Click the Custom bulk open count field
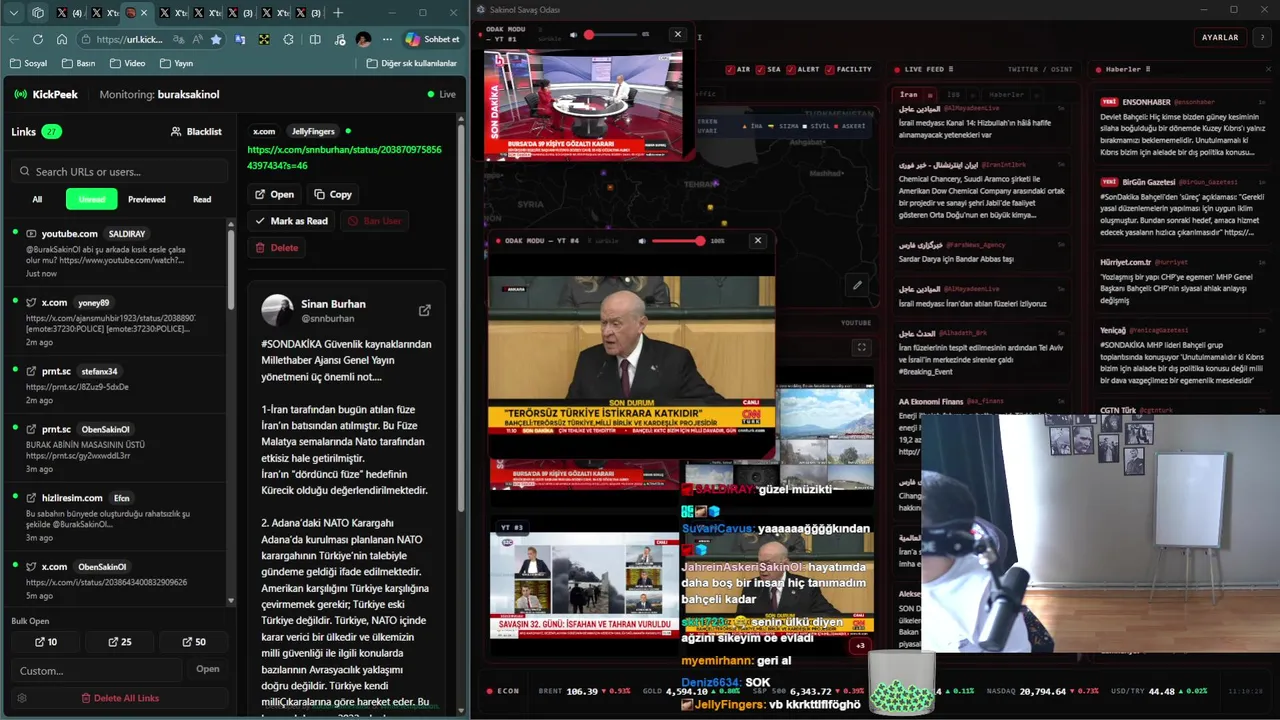The width and height of the screenshot is (1280, 720). pyautogui.click(x=98, y=670)
